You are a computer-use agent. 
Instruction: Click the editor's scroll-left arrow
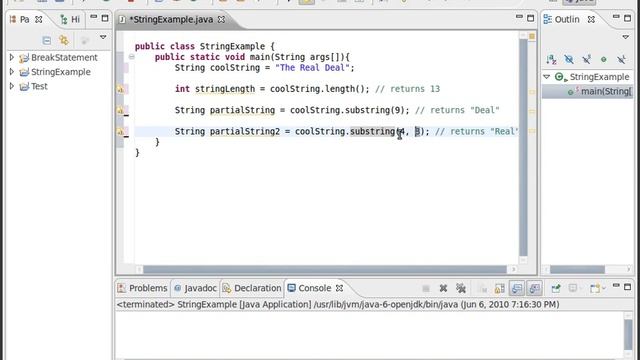click(139, 269)
